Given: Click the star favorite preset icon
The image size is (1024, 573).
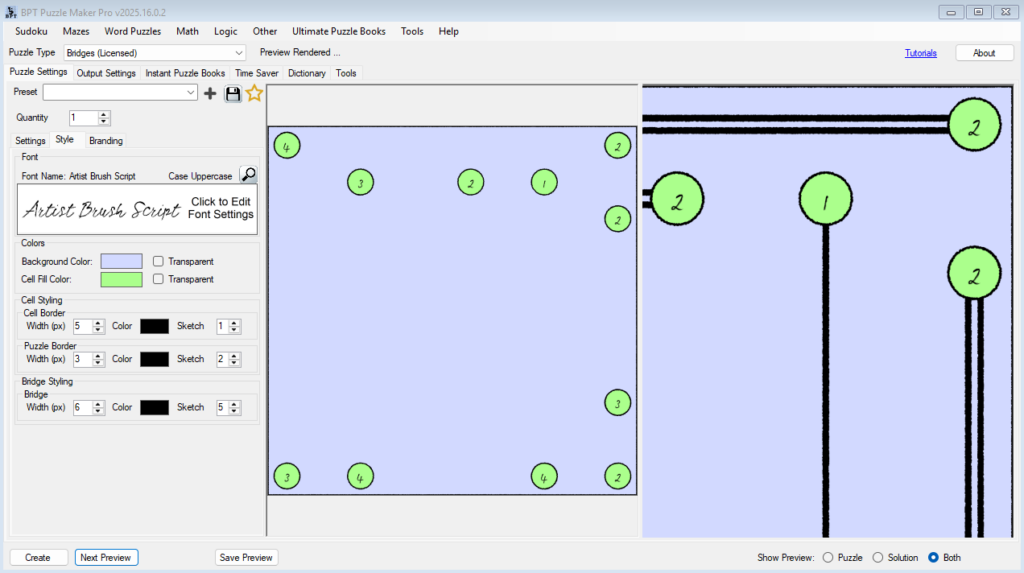Looking at the screenshot, I should 254,93.
